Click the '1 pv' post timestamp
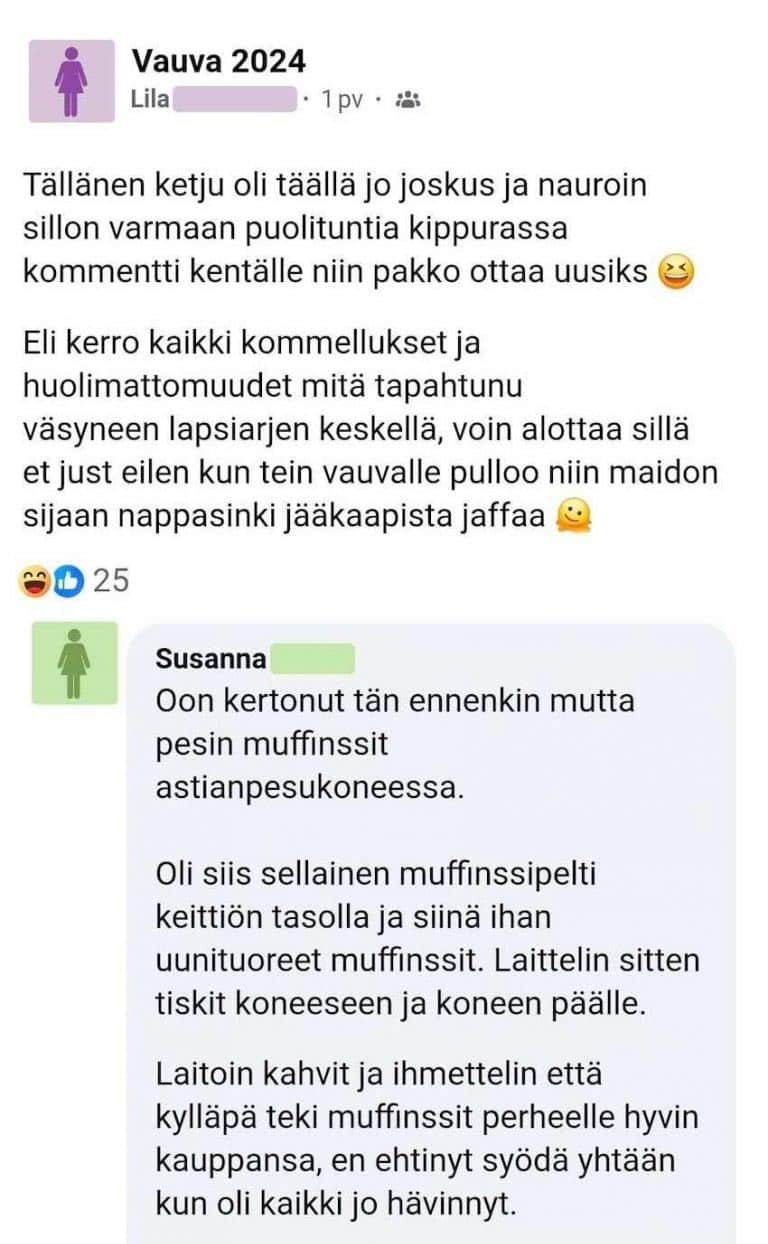The image size is (768, 1244). (x=341, y=100)
